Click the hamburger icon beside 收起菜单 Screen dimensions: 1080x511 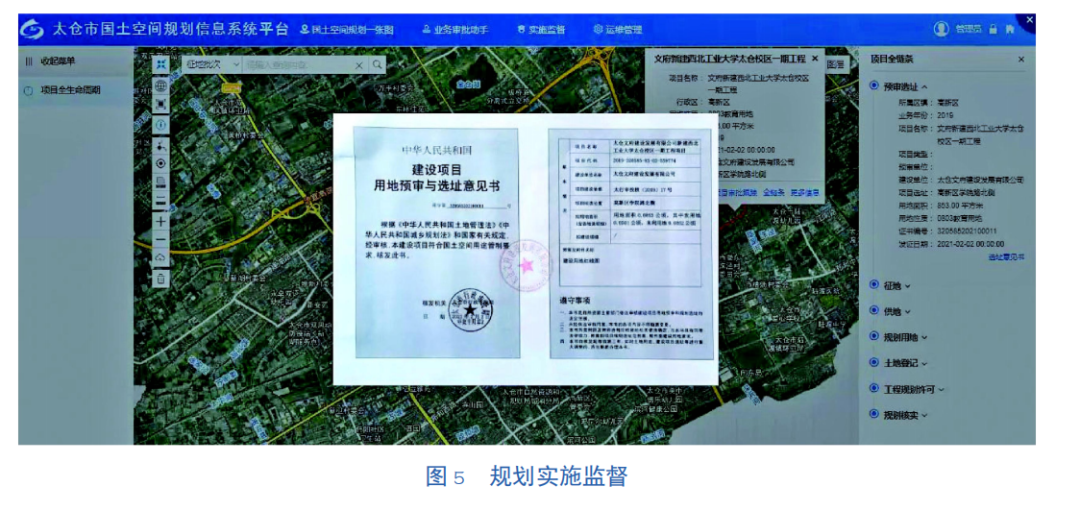tap(29, 61)
